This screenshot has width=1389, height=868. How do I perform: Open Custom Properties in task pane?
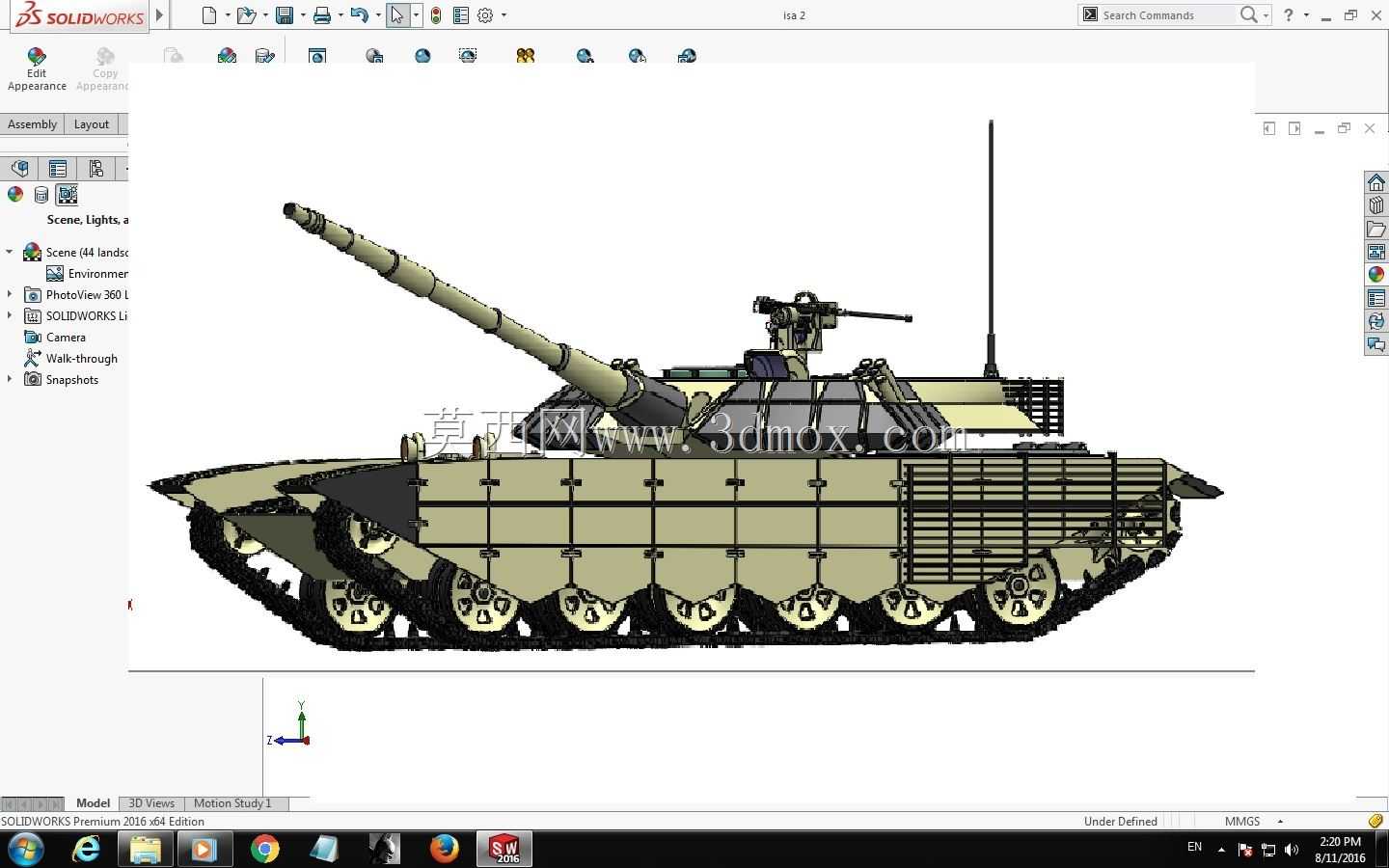1376,298
